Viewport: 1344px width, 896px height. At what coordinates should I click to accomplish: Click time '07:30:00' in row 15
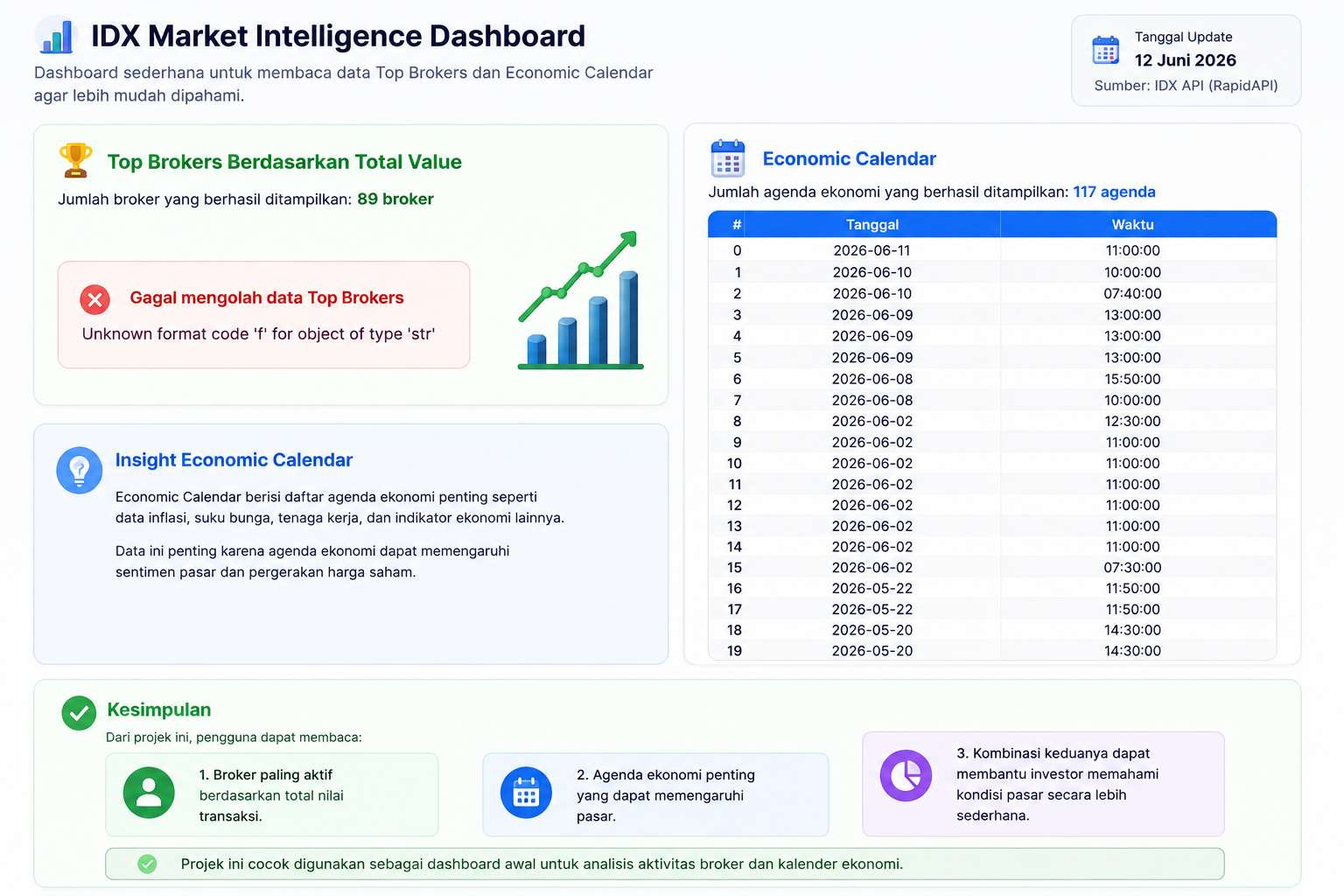point(1133,567)
